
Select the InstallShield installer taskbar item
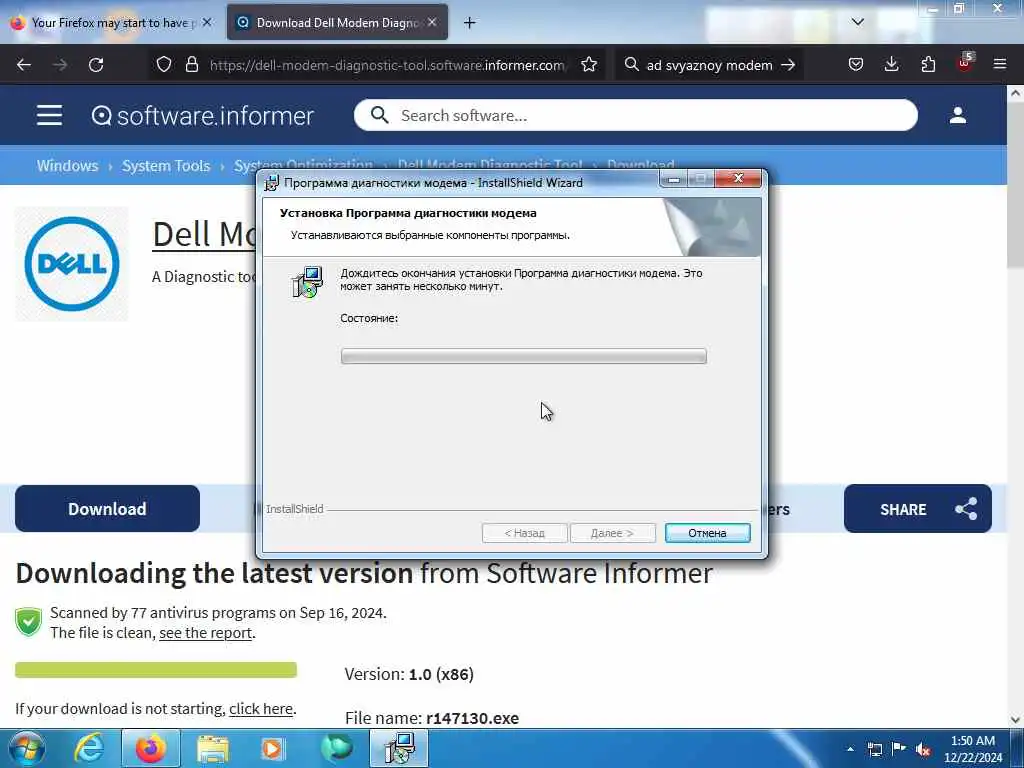[399, 748]
